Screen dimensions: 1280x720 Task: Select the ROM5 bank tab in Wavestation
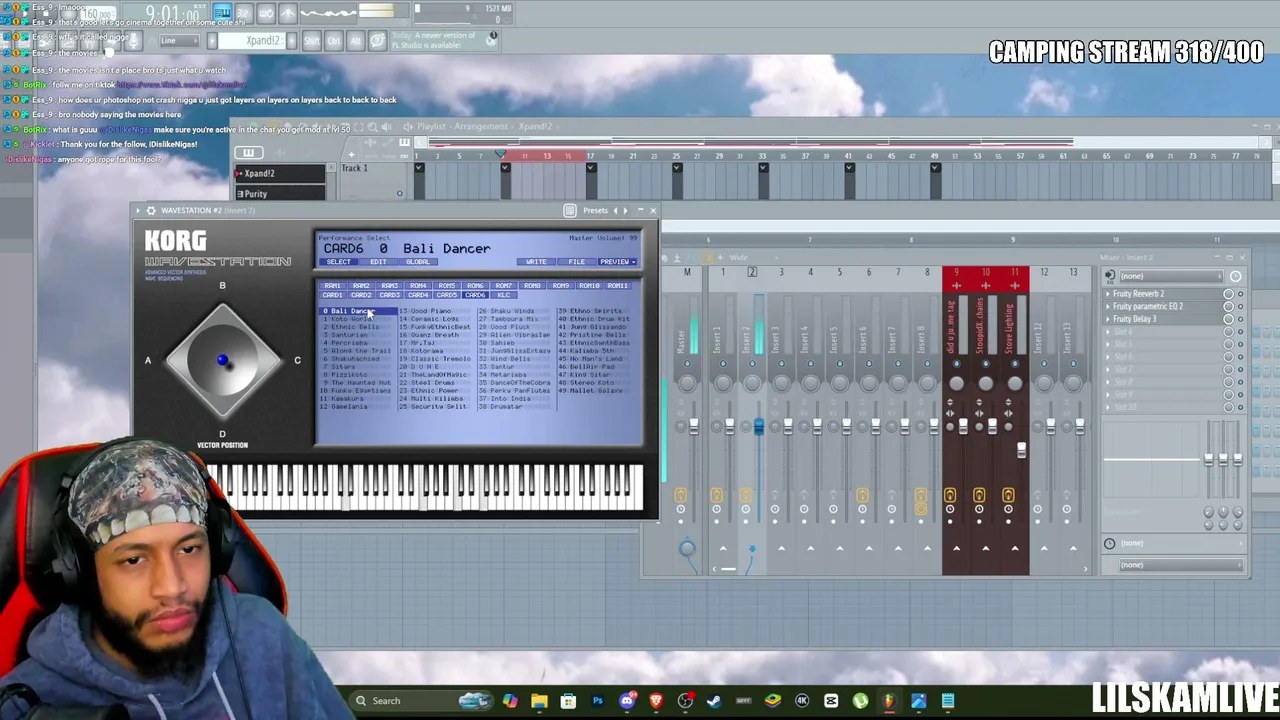[x=447, y=286]
